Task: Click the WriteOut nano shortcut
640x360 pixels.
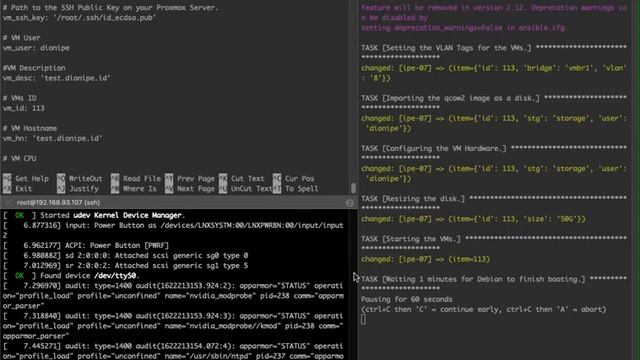Action: (80, 178)
